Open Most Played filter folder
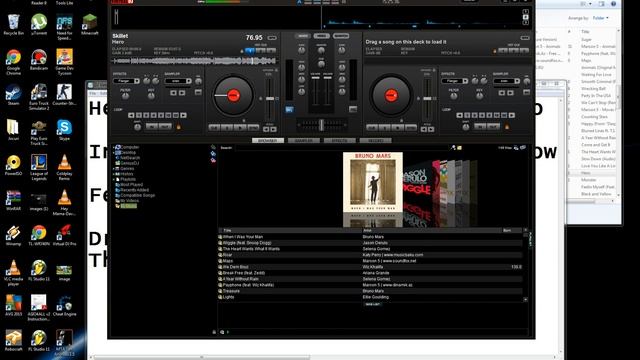The width and height of the screenshot is (640, 360). [x=129, y=184]
